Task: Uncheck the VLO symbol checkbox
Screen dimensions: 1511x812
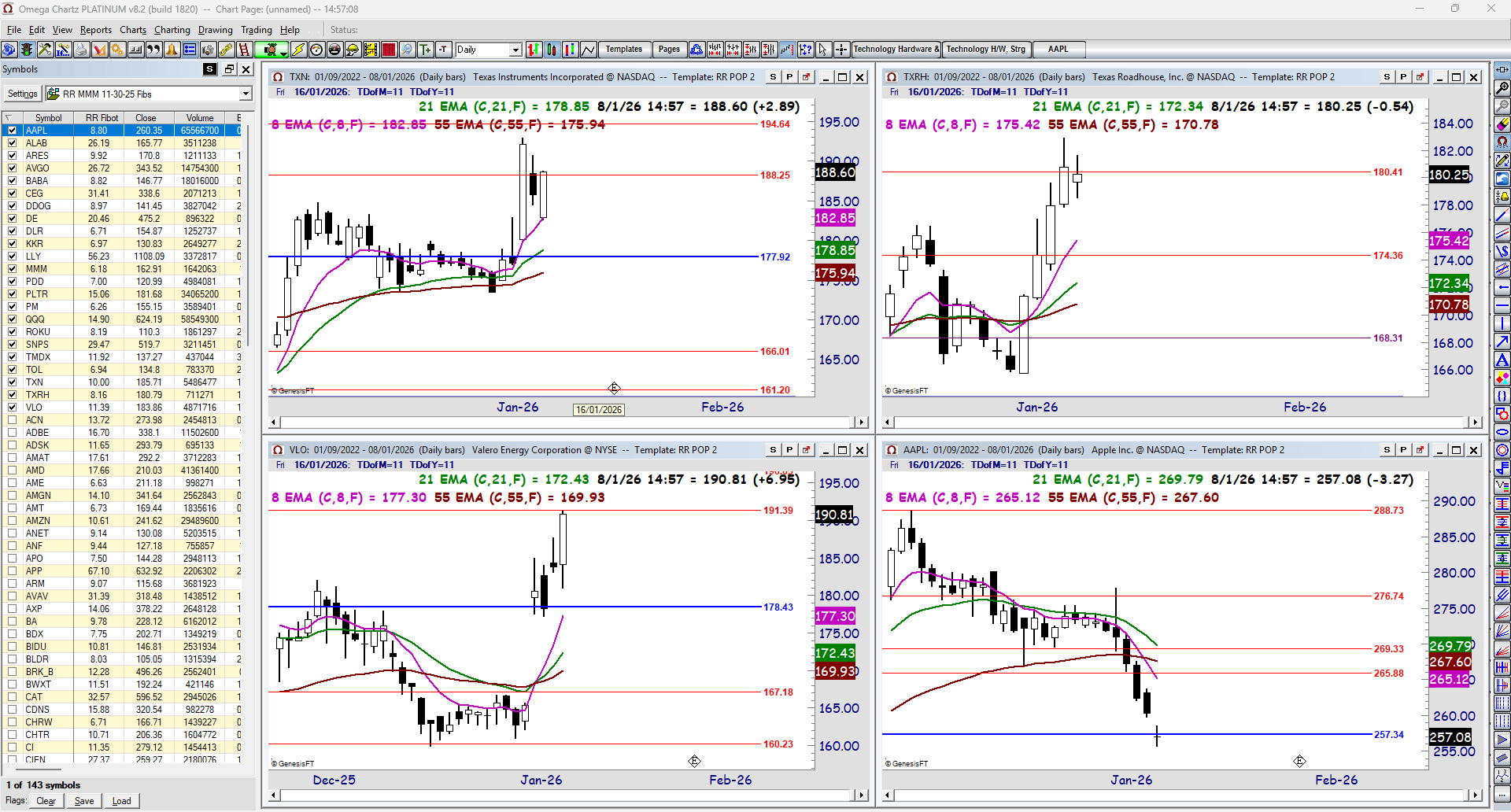Action: pyautogui.click(x=12, y=408)
